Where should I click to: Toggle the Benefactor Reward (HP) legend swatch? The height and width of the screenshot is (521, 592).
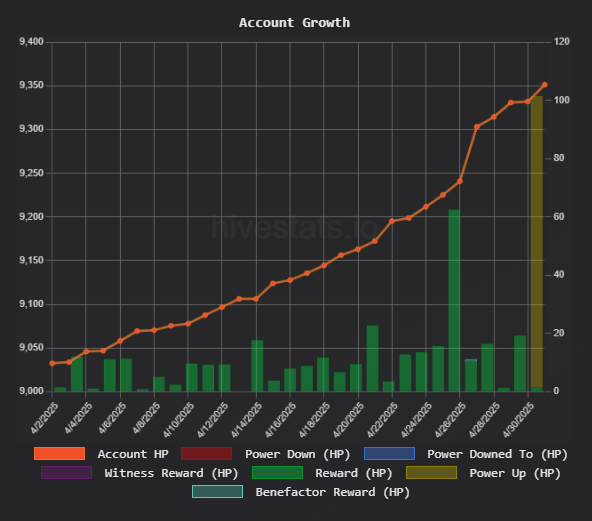[217, 492]
